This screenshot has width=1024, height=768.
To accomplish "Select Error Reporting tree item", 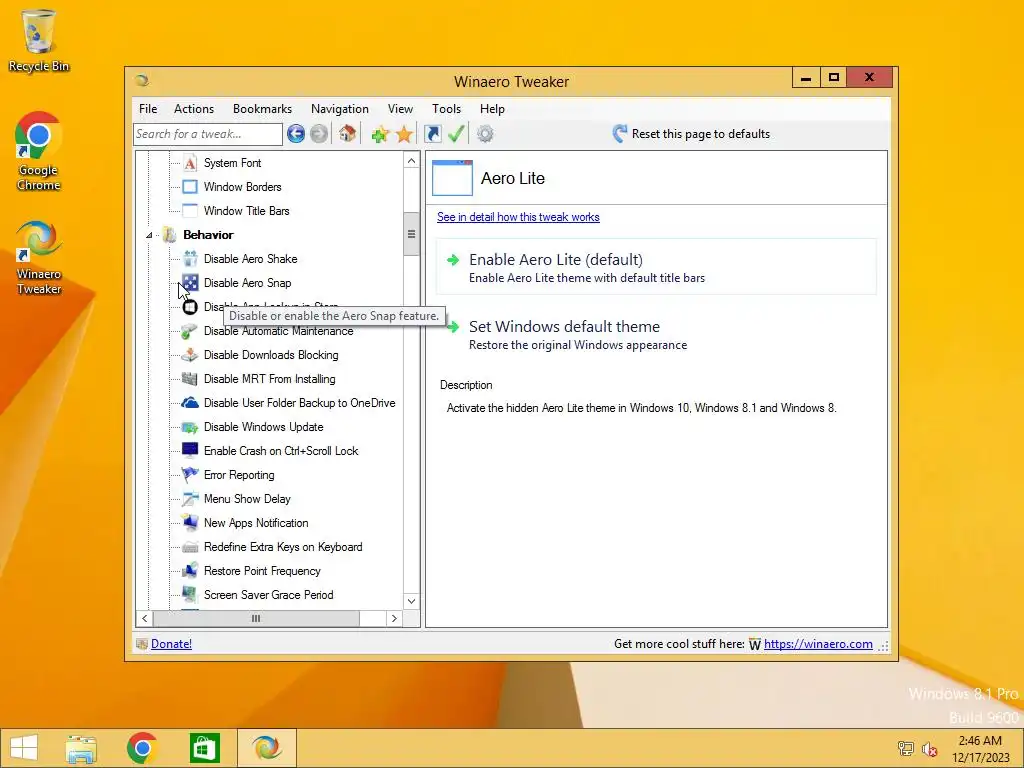I will [239, 475].
